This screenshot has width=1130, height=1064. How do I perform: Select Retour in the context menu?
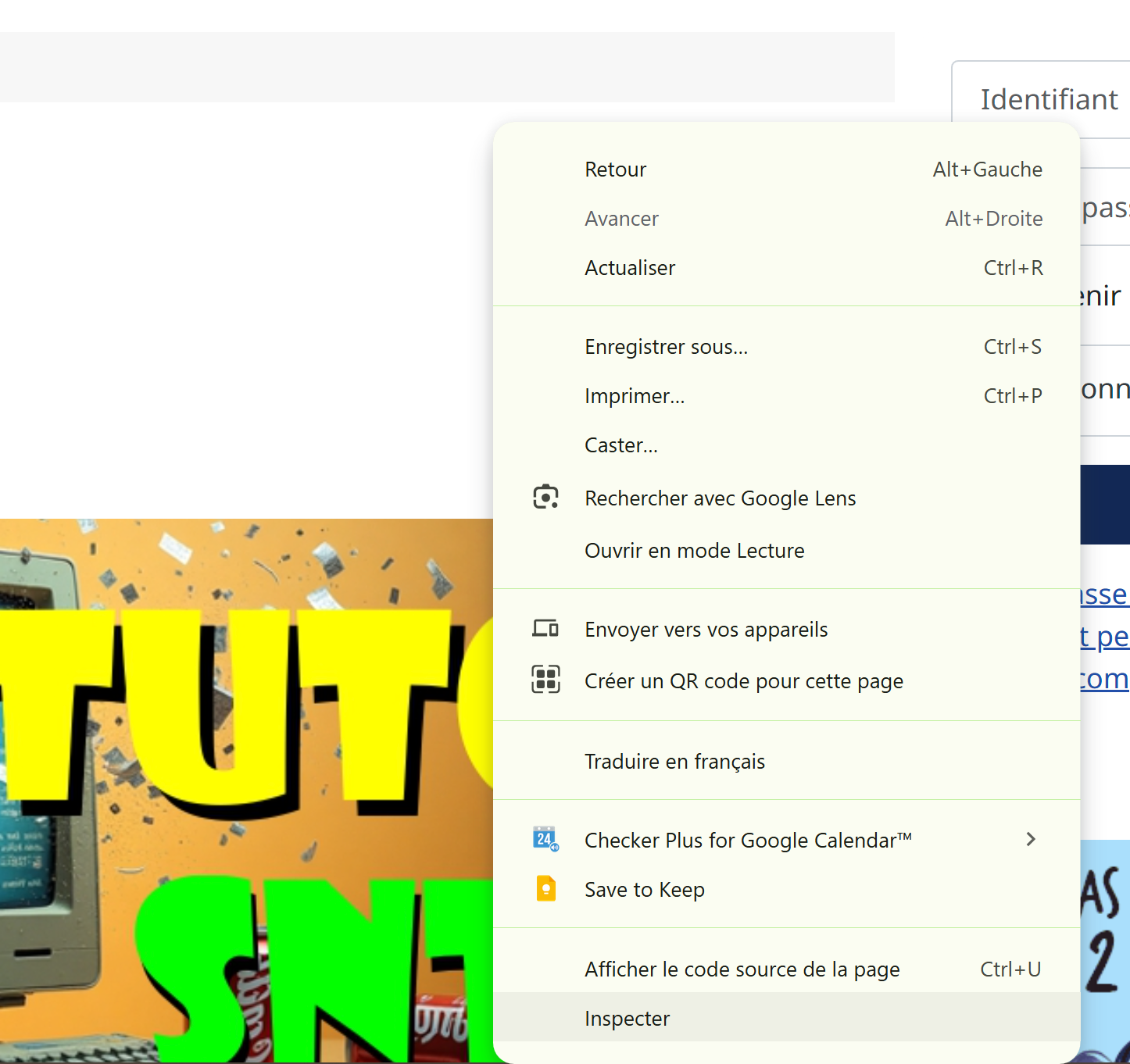pos(616,170)
